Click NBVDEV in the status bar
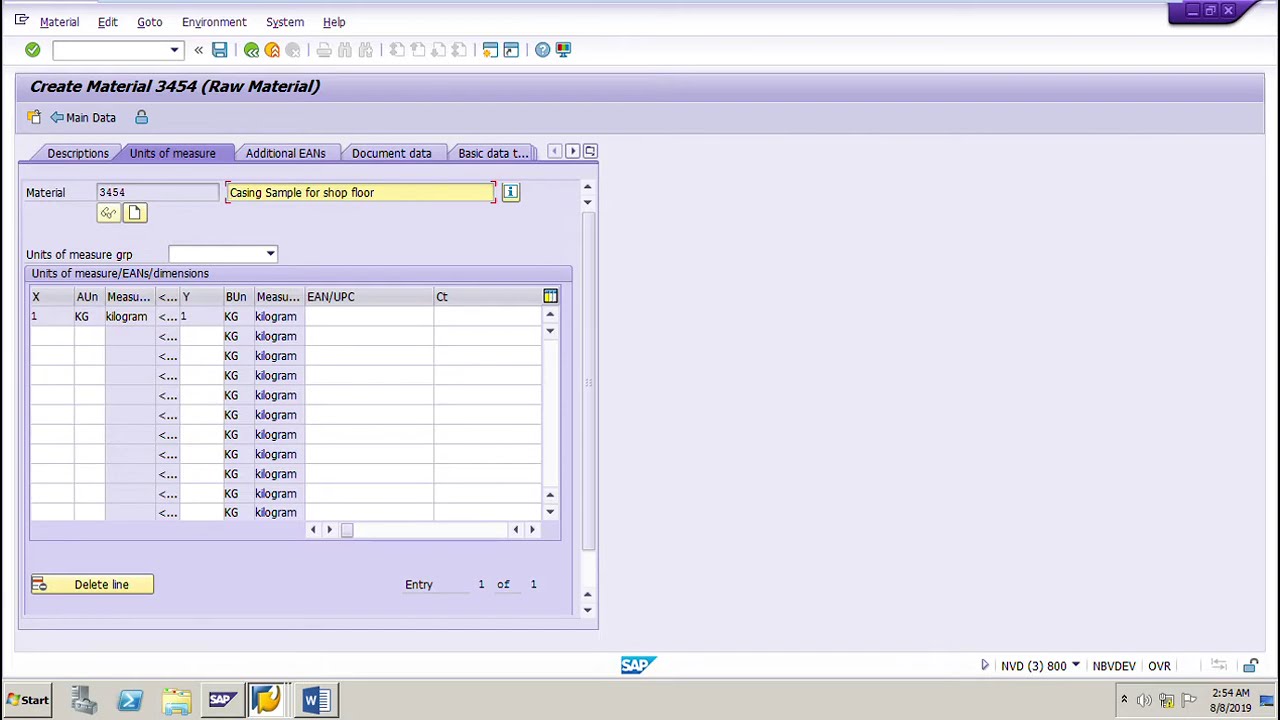The image size is (1280, 720). coord(1113,666)
